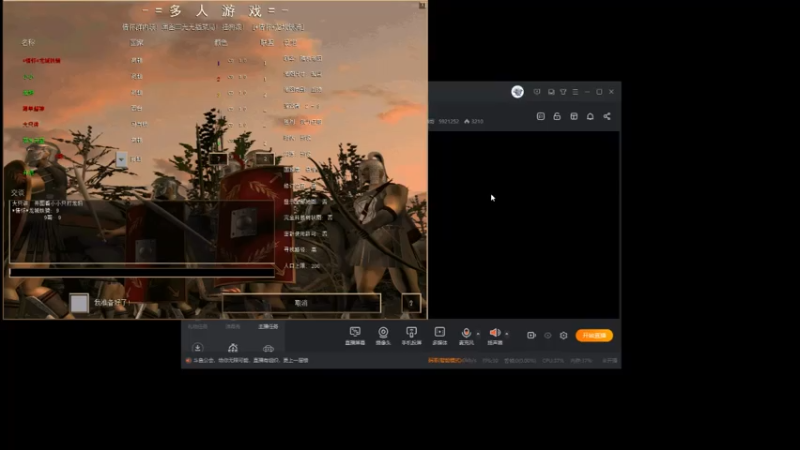Viewport: 800px width, 450px height.
Task: Click the memory usage readout
Action: tap(581, 360)
